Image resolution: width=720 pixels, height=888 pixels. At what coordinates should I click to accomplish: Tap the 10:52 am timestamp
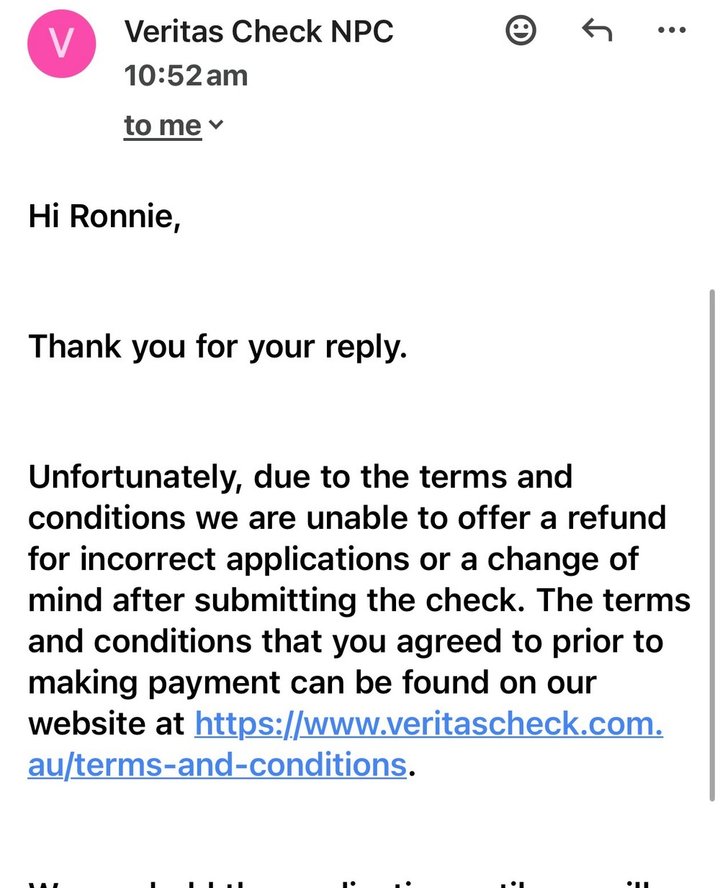click(186, 75)
